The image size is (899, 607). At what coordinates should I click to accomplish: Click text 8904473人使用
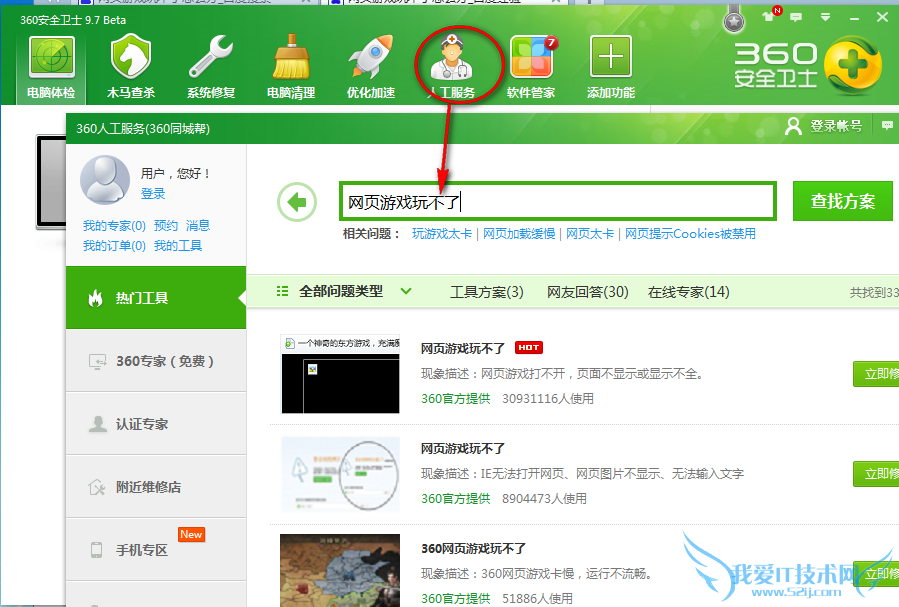point(545,499)
